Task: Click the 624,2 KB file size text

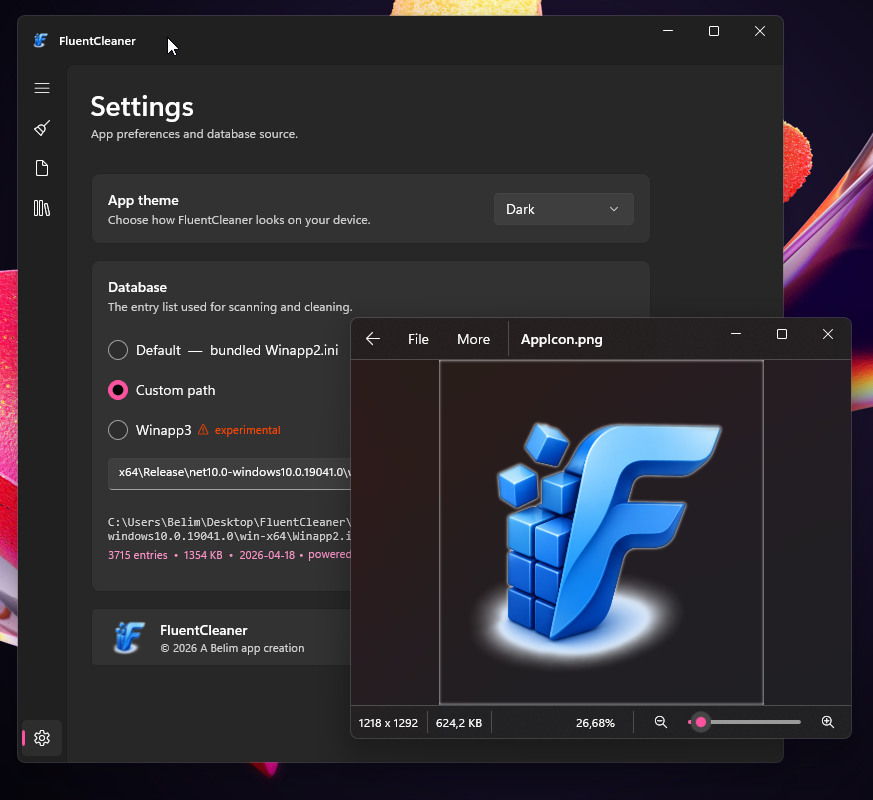Action: click(459, 723)
